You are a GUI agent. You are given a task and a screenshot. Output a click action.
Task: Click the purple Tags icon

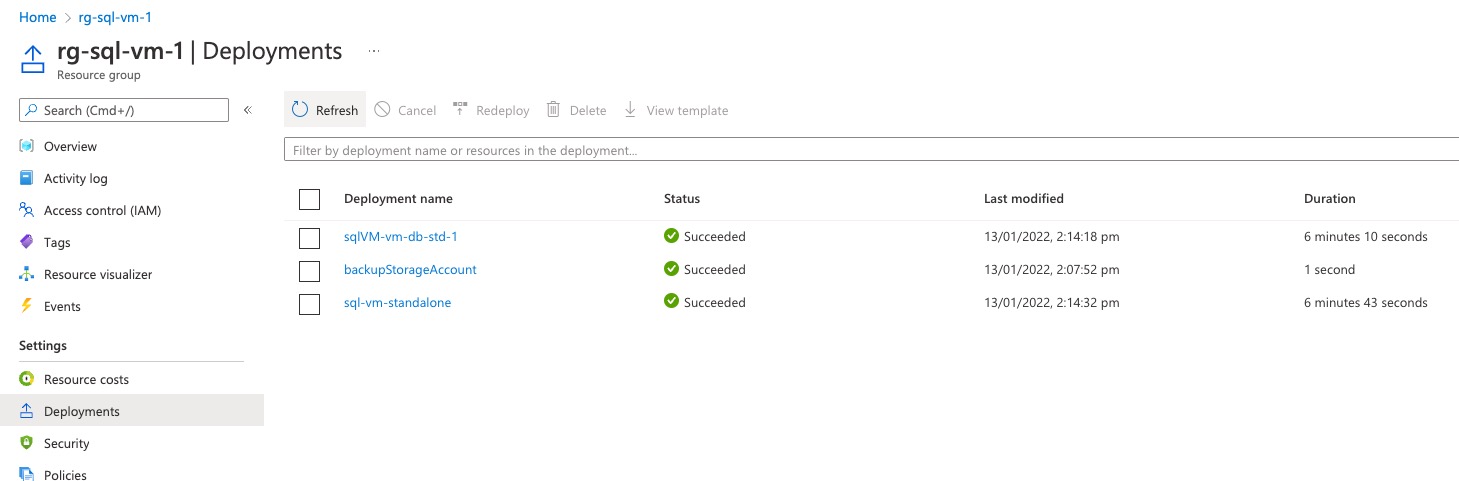click(27, 242)
